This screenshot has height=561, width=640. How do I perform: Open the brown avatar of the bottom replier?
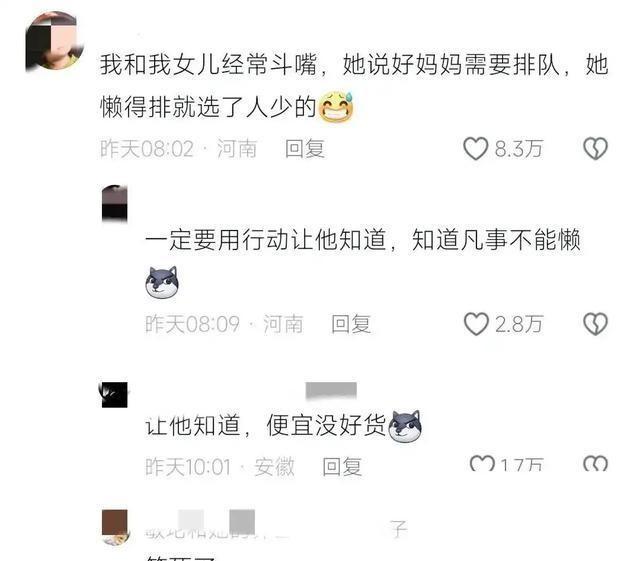tap(115, 527)
